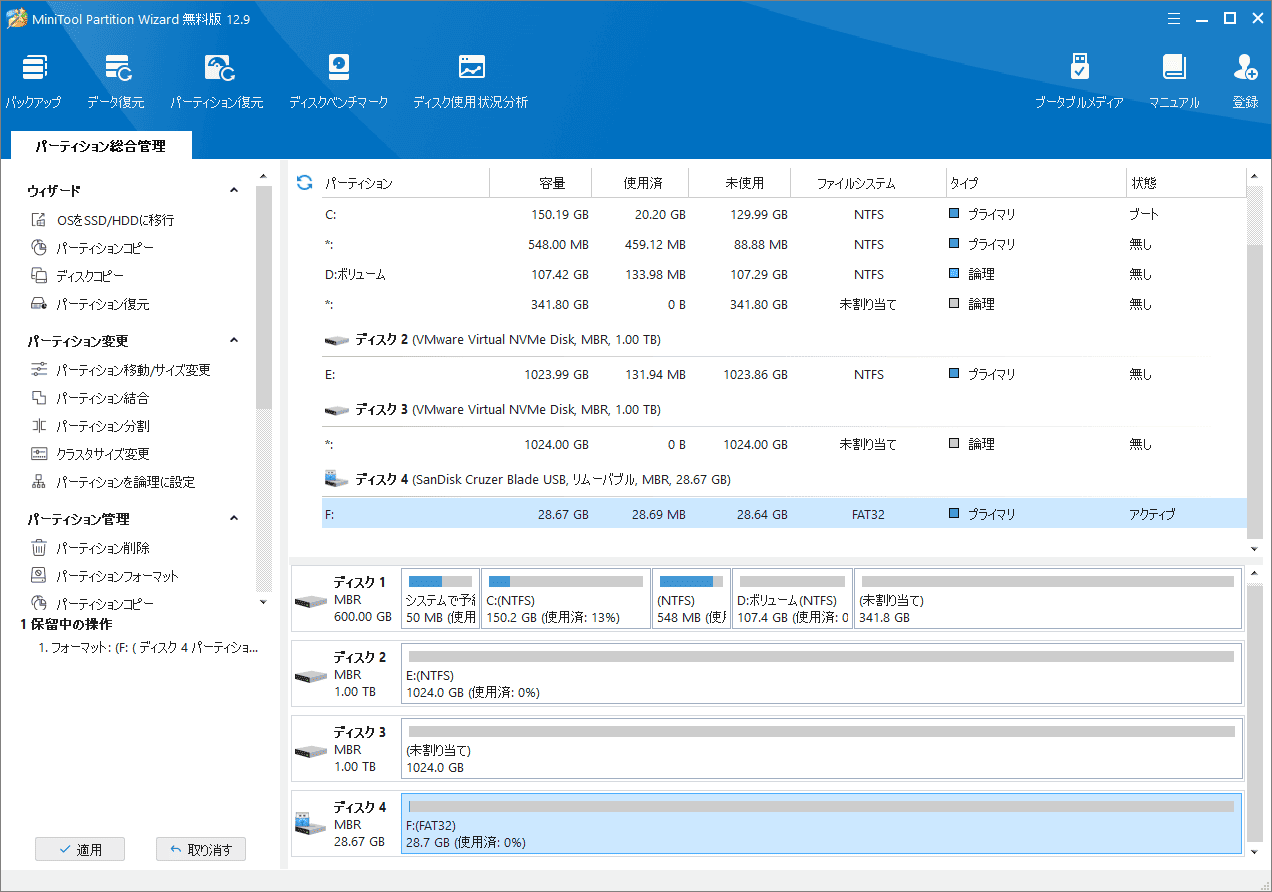Select ディスクコピー in the sidebar

(77, 276)
